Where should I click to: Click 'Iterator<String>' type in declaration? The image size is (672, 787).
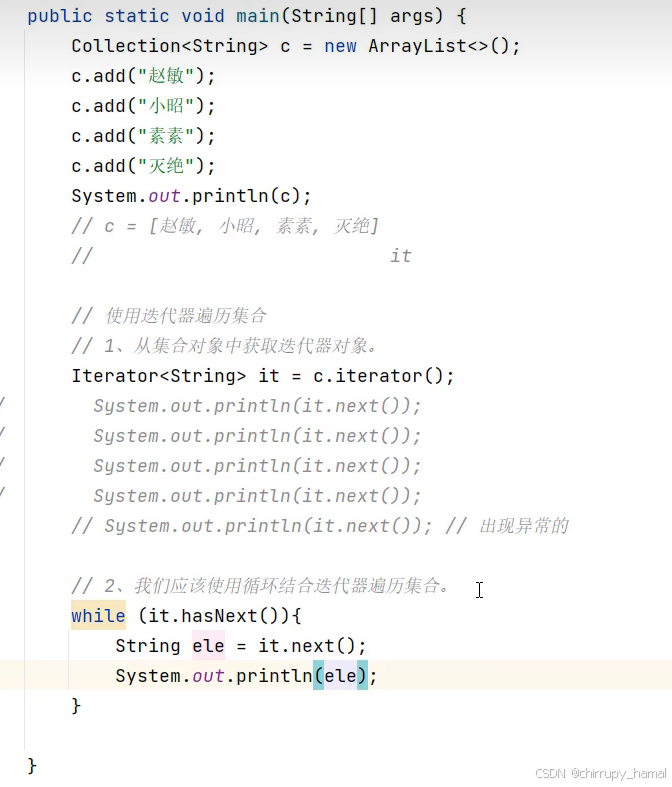pyautogui.click(x=159, y=376)
